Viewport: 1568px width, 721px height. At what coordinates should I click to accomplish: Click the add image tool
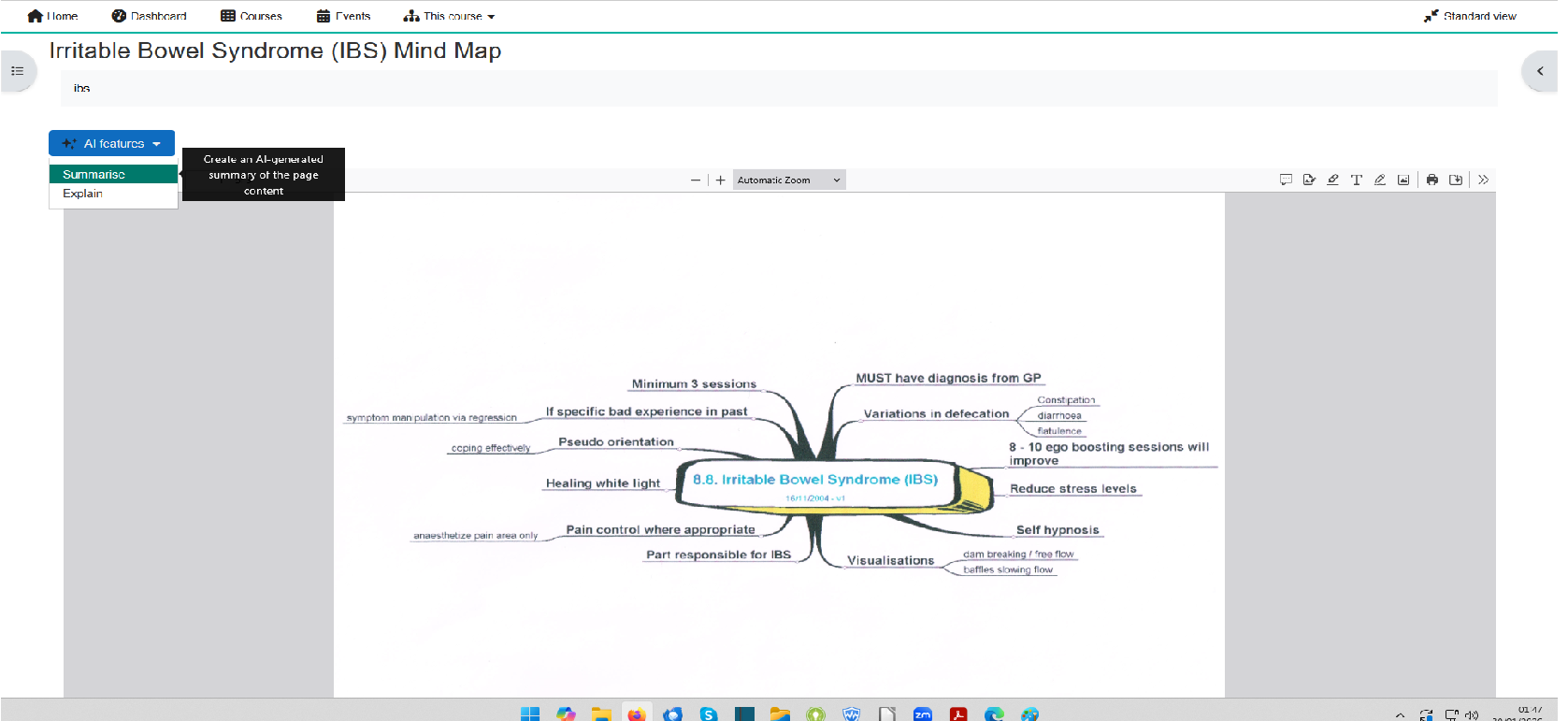click(x=1403, y=180)
